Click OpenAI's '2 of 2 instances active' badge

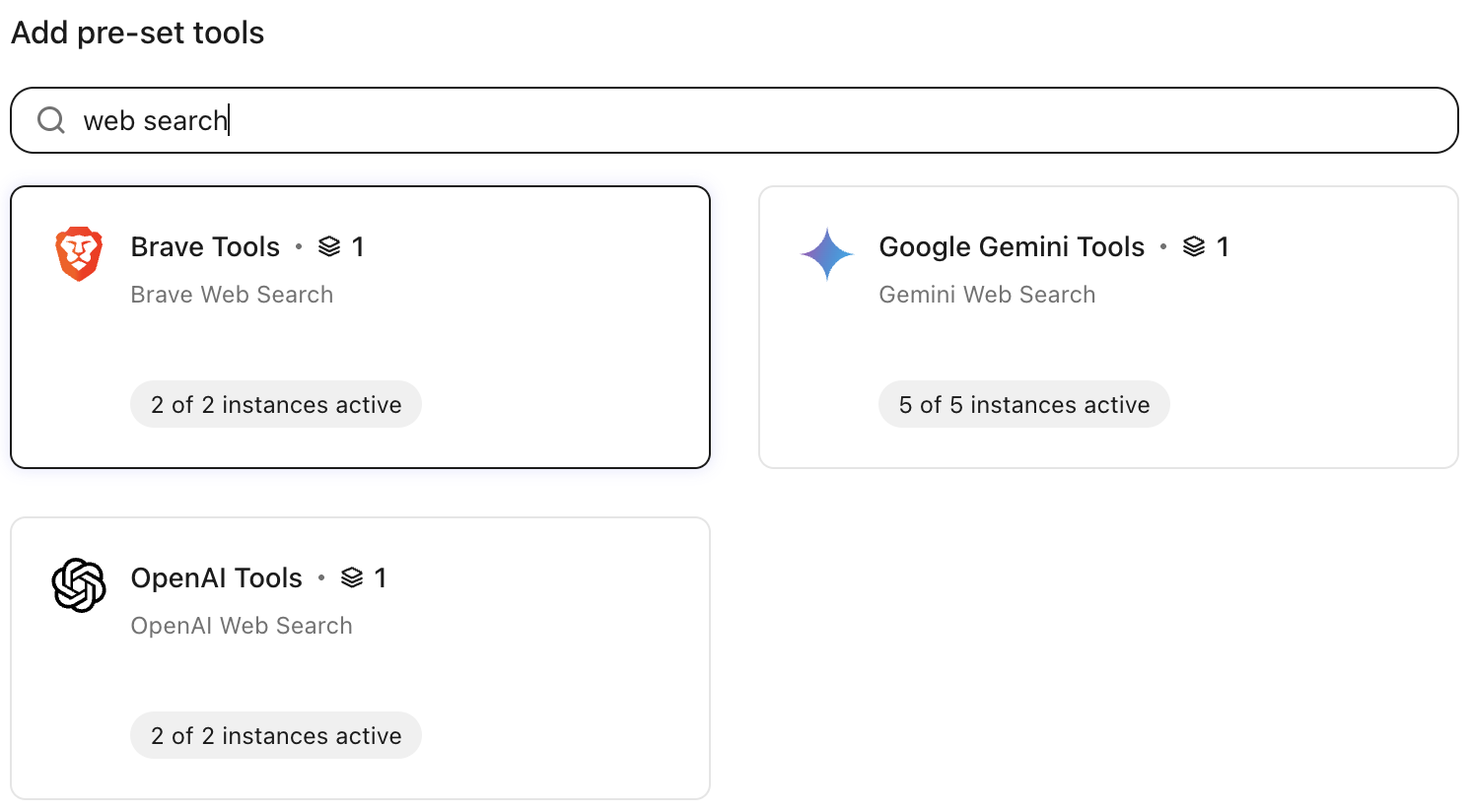coord(276,735)
